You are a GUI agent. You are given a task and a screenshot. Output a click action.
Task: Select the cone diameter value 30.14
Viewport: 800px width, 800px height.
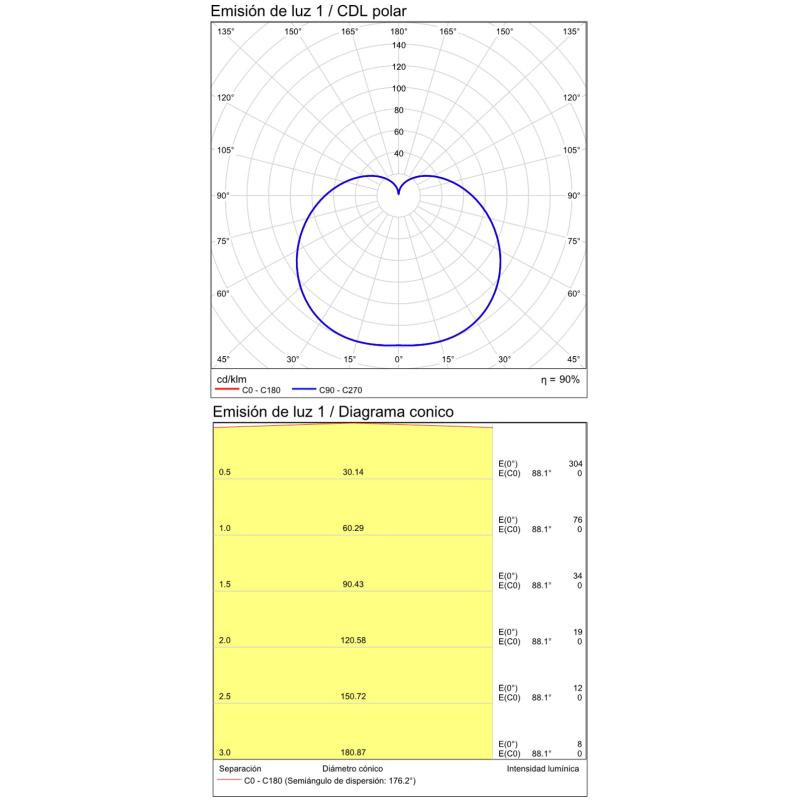tap(353, 472)
